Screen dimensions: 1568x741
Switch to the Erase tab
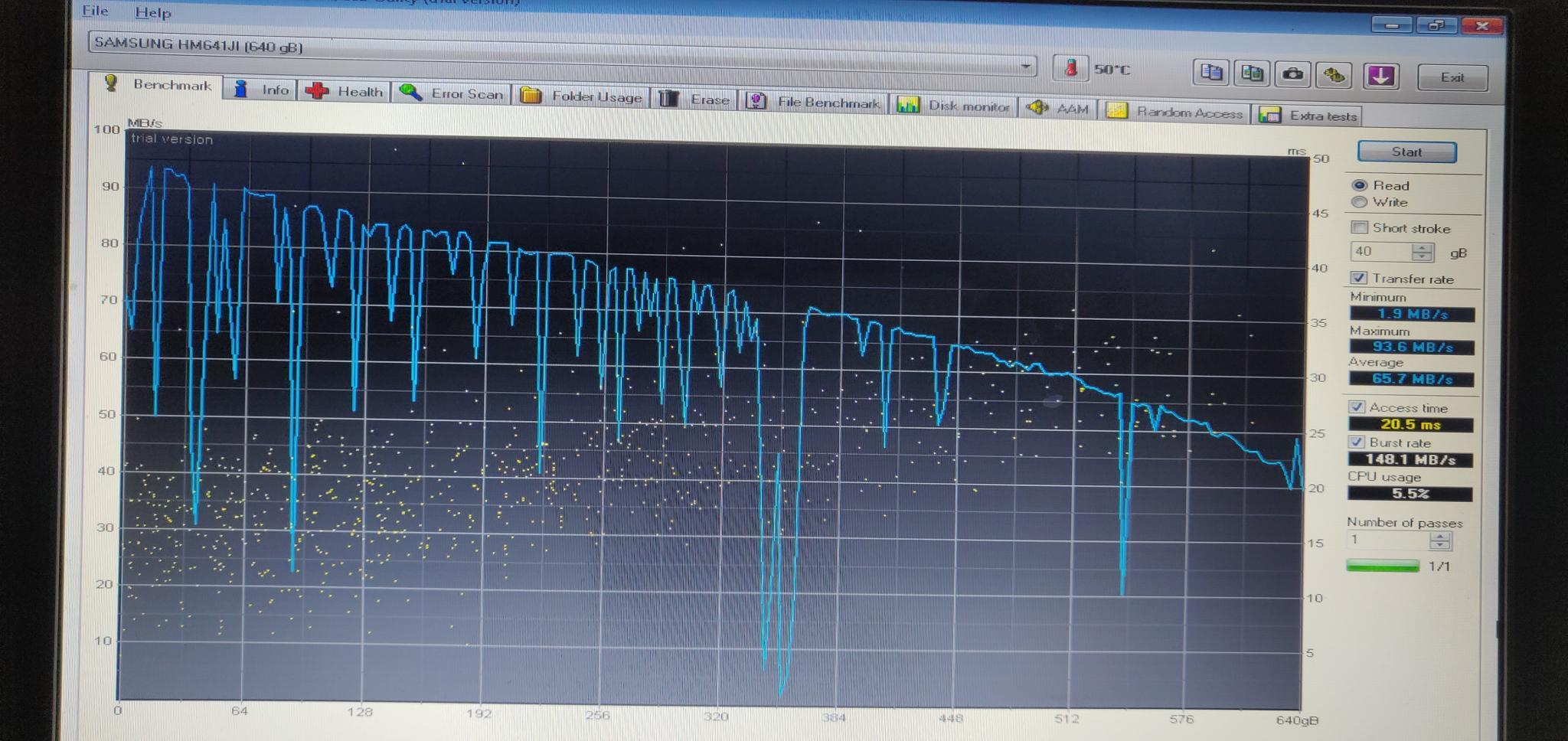click(694, 100)
